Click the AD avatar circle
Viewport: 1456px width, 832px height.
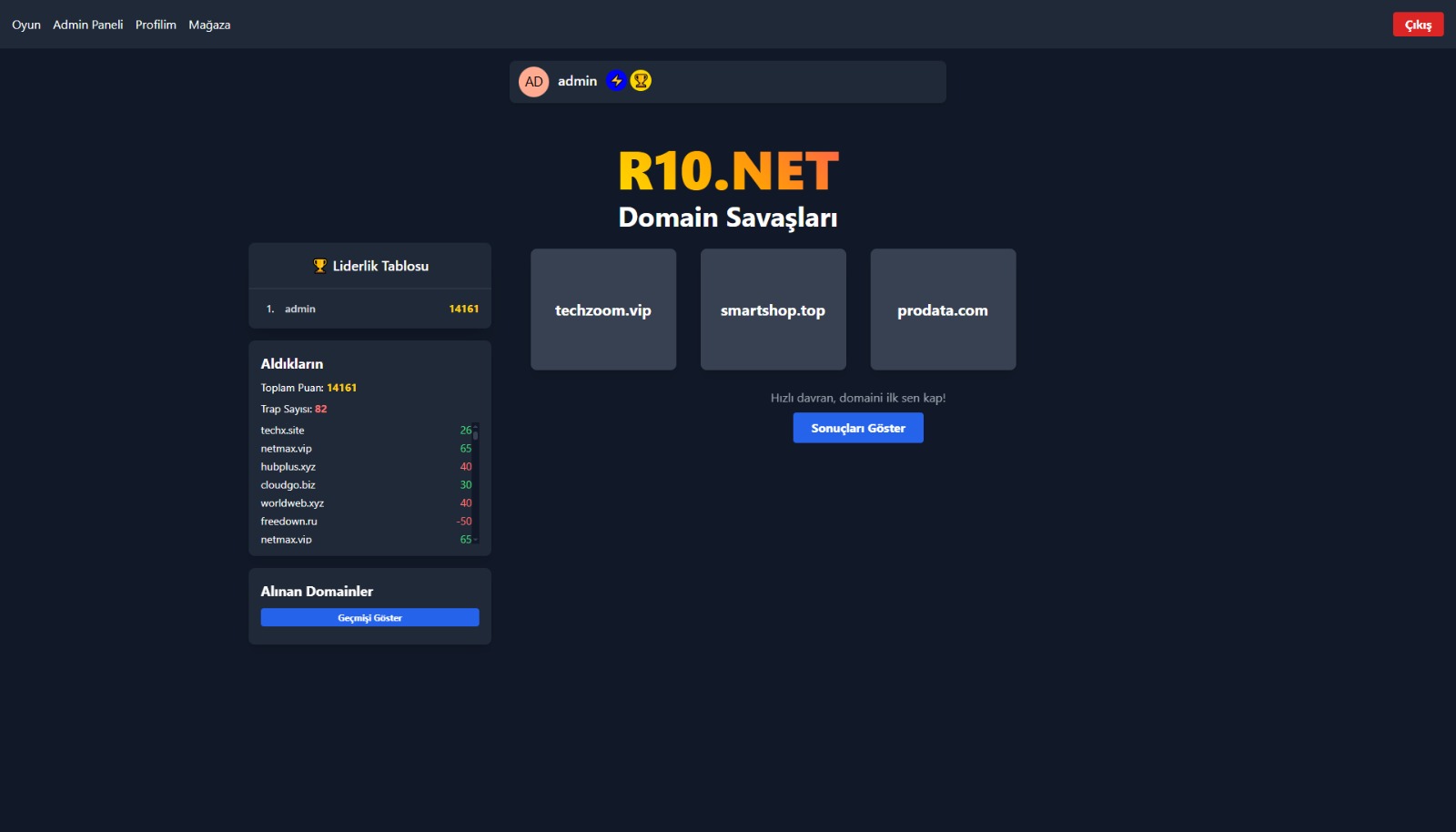click(534, 82)
